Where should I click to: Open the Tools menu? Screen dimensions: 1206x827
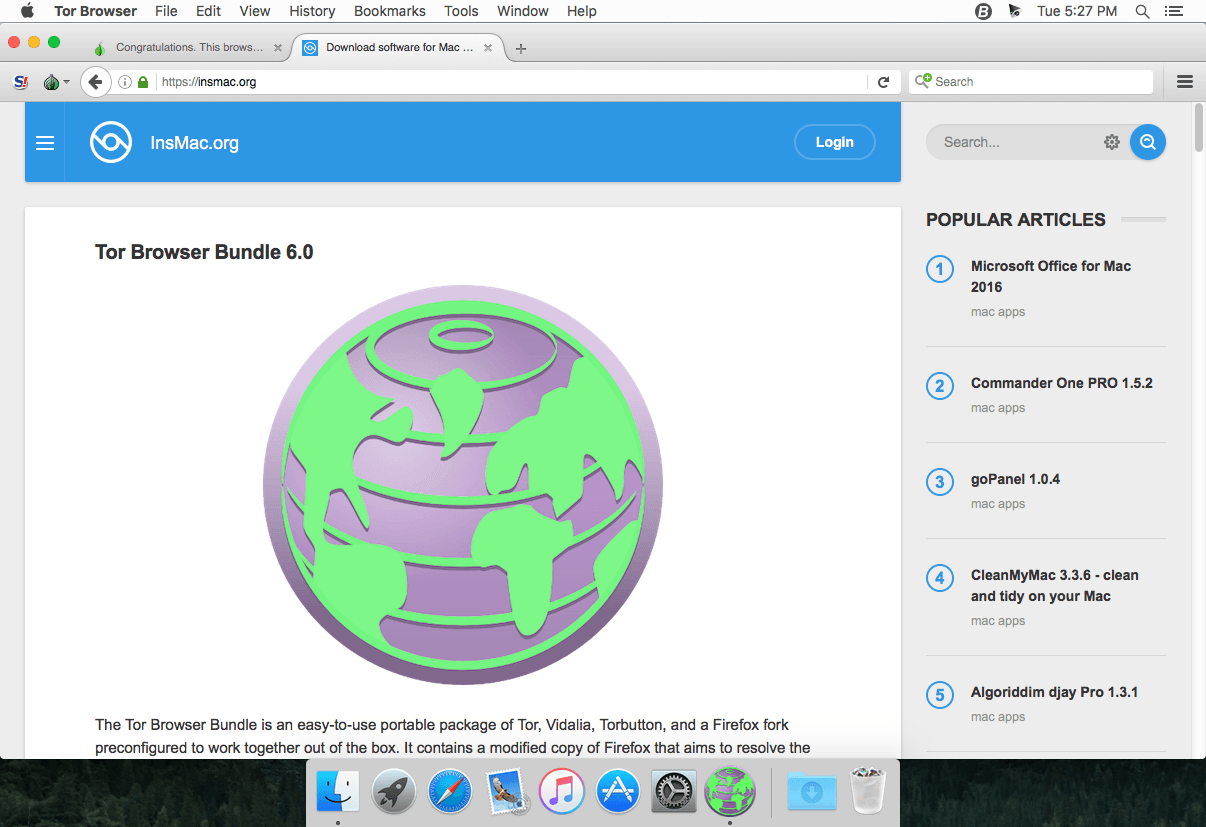[461, 11]
